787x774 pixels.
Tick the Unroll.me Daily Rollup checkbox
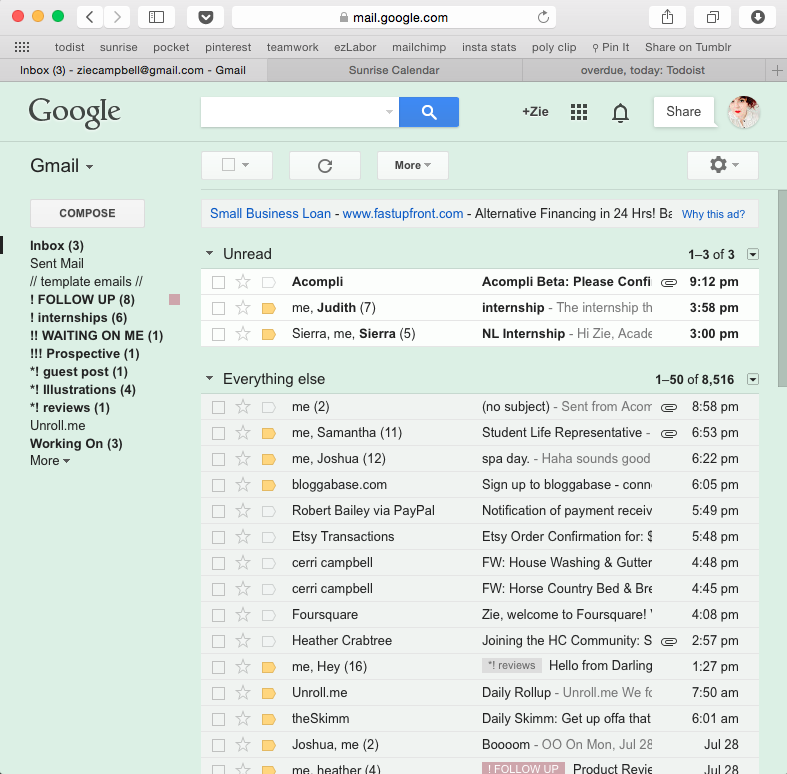[x=218, y=693]
